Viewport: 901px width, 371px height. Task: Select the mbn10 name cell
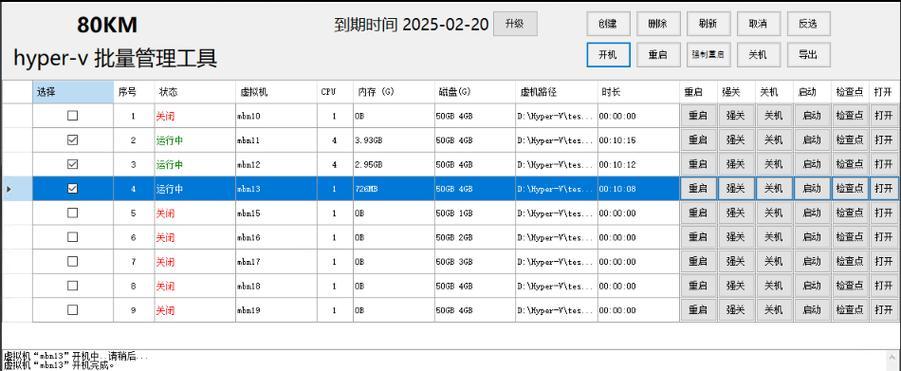pos(276,115)
